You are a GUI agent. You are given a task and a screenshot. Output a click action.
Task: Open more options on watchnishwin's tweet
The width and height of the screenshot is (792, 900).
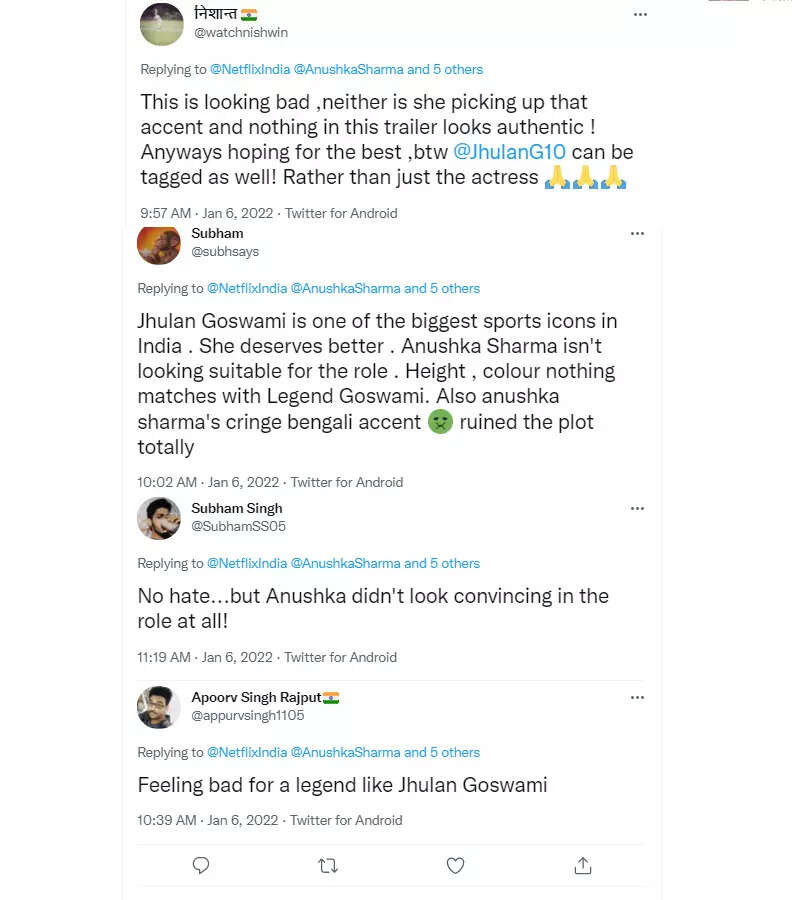pos(640,15)
